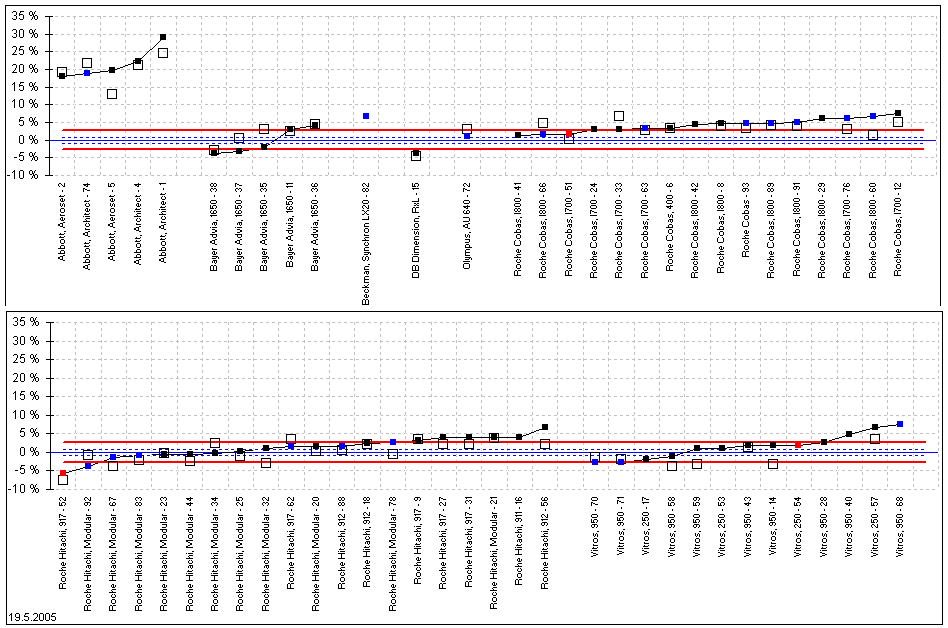Select axis label 'Abbott, Architect - 4'
Viewport: 948px width, 628px height.
click(138, 223)
